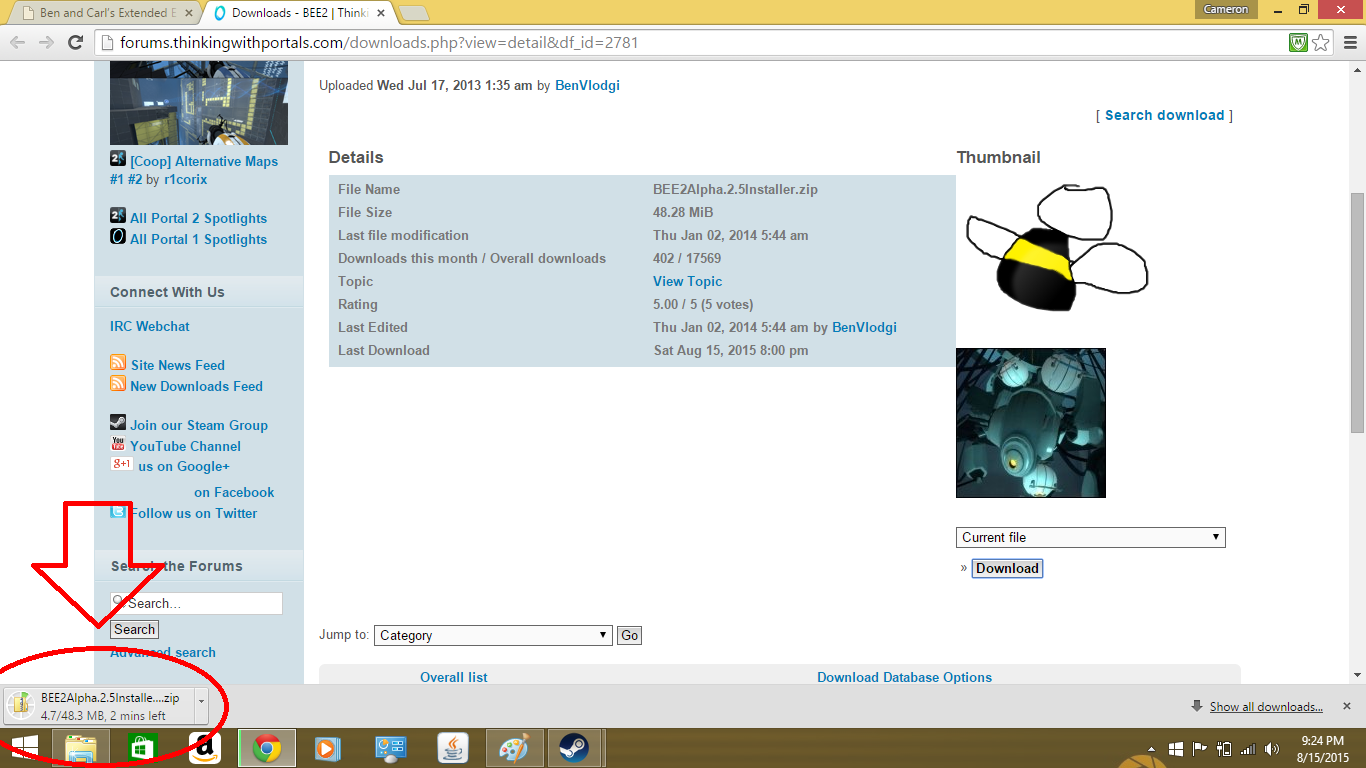Image resolution: width=1366 pixels, height=768 pixels.
Task: Click the zip file icon in downloads bar
Action: click(21, 706)
